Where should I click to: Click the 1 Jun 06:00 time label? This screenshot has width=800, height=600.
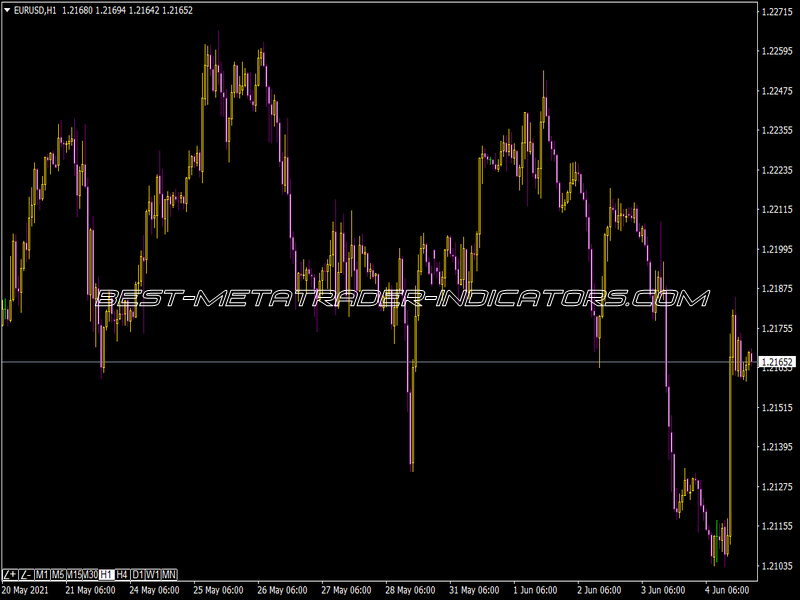pos(535,590)
